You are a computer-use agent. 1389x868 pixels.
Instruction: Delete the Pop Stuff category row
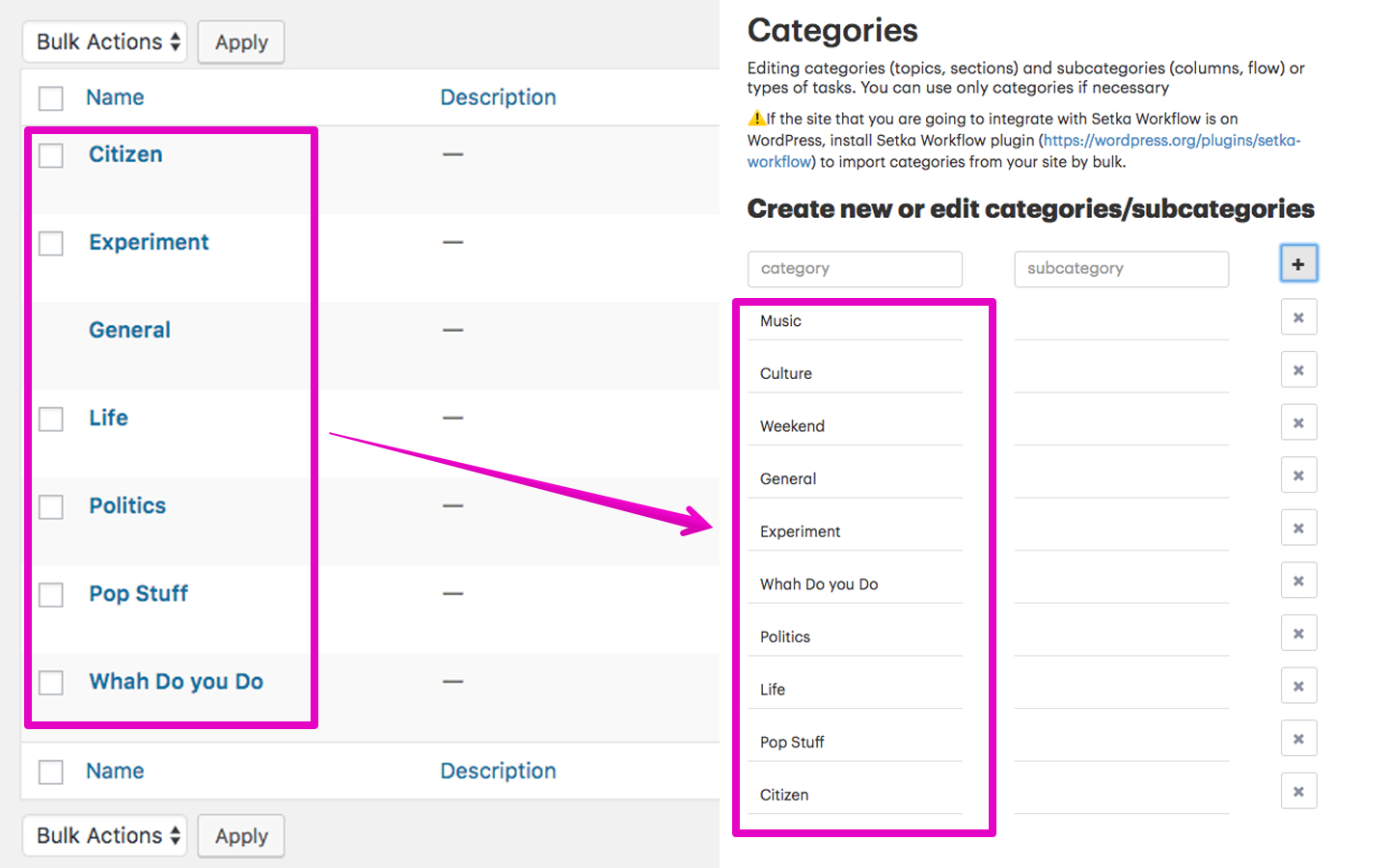[1298, 739]
